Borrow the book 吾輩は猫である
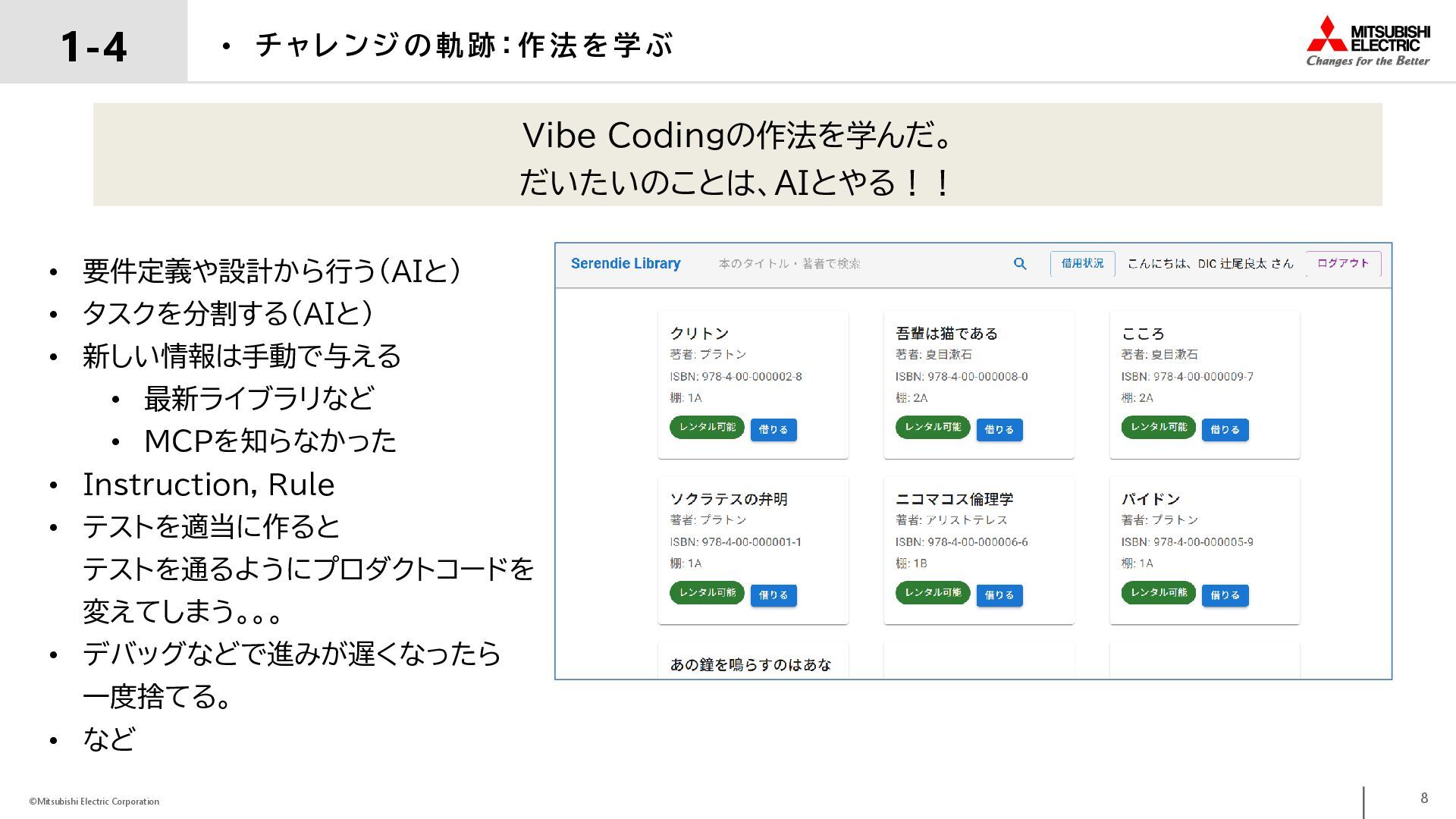This screenshot has width=1456, height=819. pyautogui.click(x=999, y=429)
